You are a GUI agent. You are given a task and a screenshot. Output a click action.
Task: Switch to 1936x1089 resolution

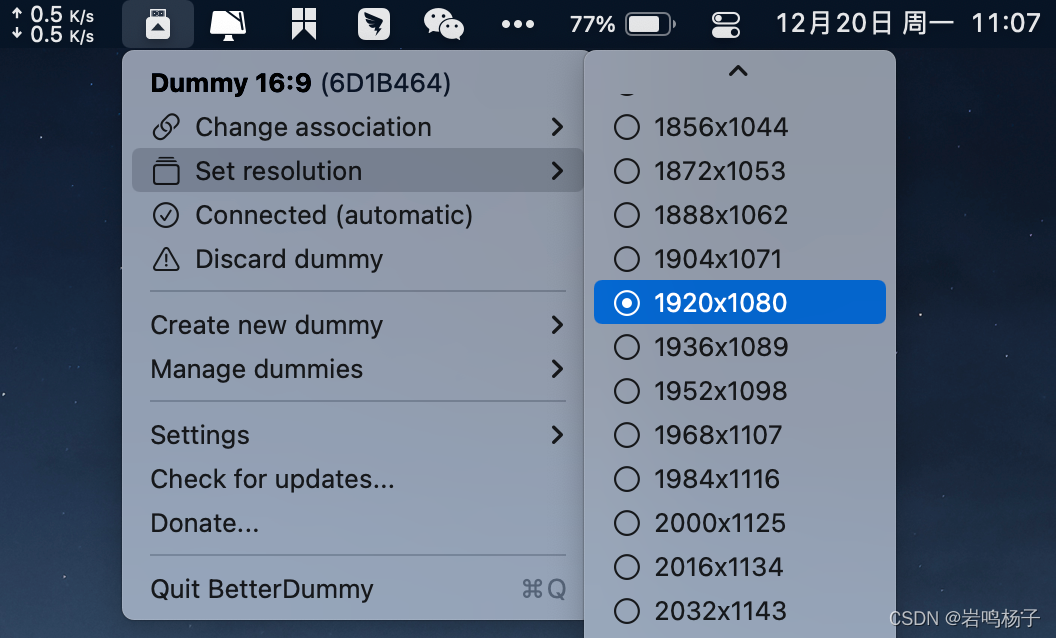739,346
